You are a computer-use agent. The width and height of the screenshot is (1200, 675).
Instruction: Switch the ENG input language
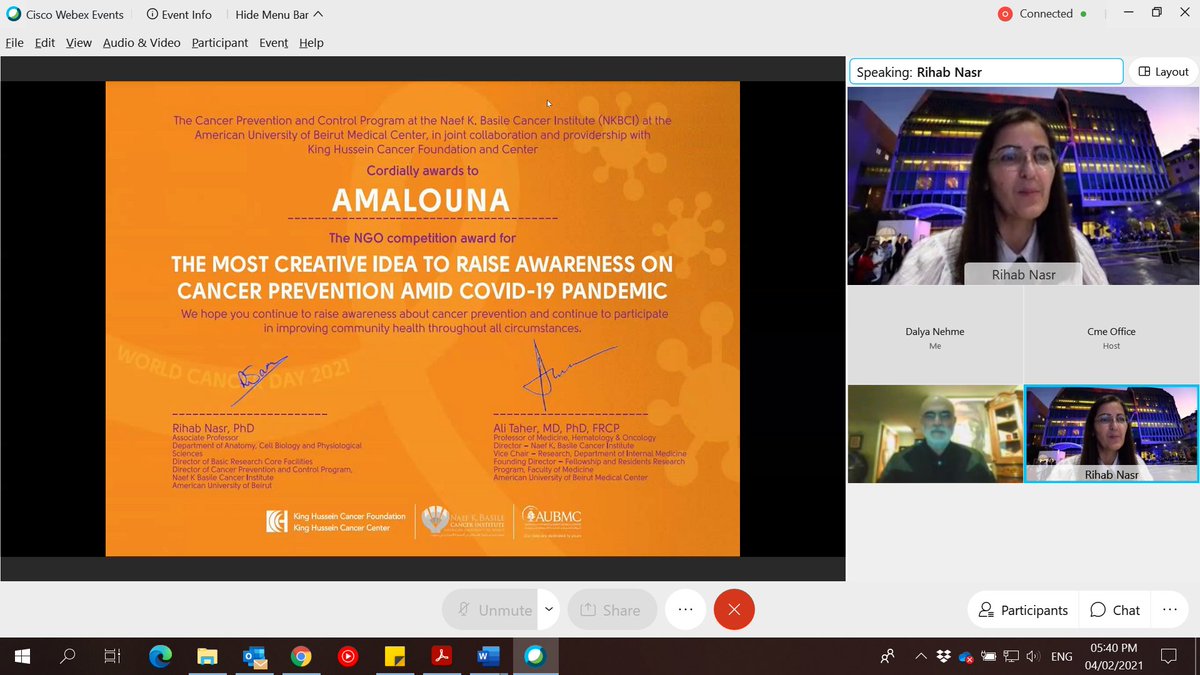[x=1061, y=657]
